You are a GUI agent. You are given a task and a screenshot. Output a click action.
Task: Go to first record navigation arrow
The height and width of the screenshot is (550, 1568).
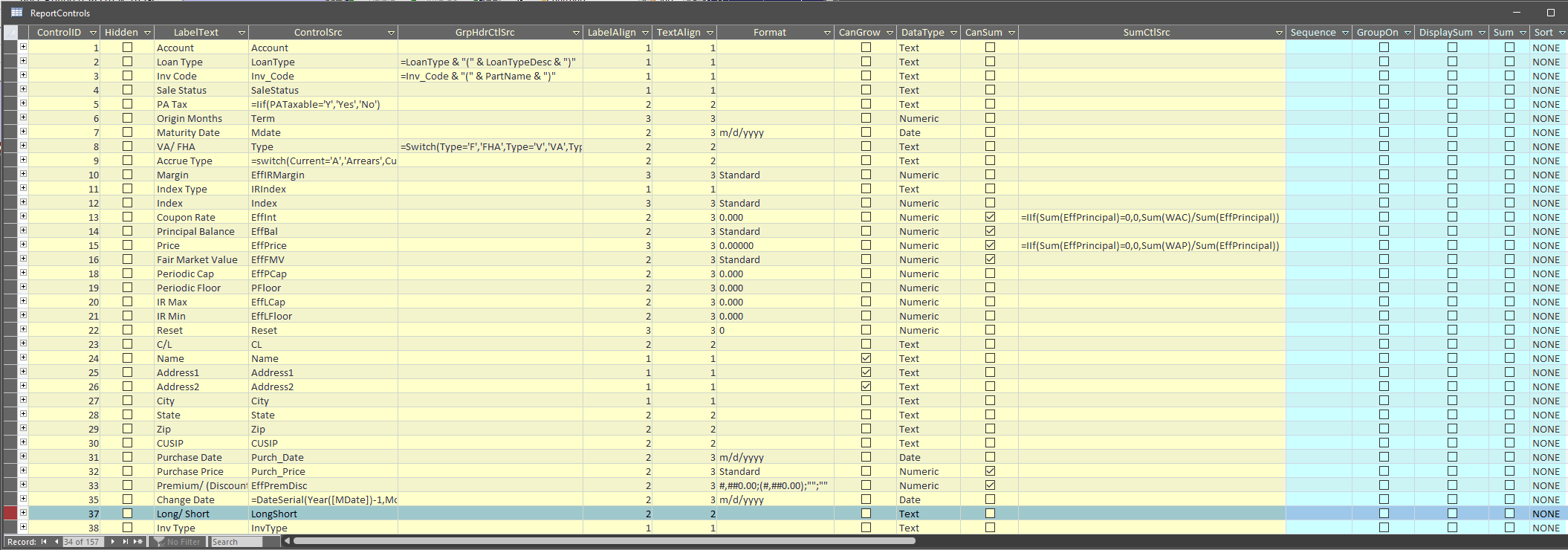(44, 542)
